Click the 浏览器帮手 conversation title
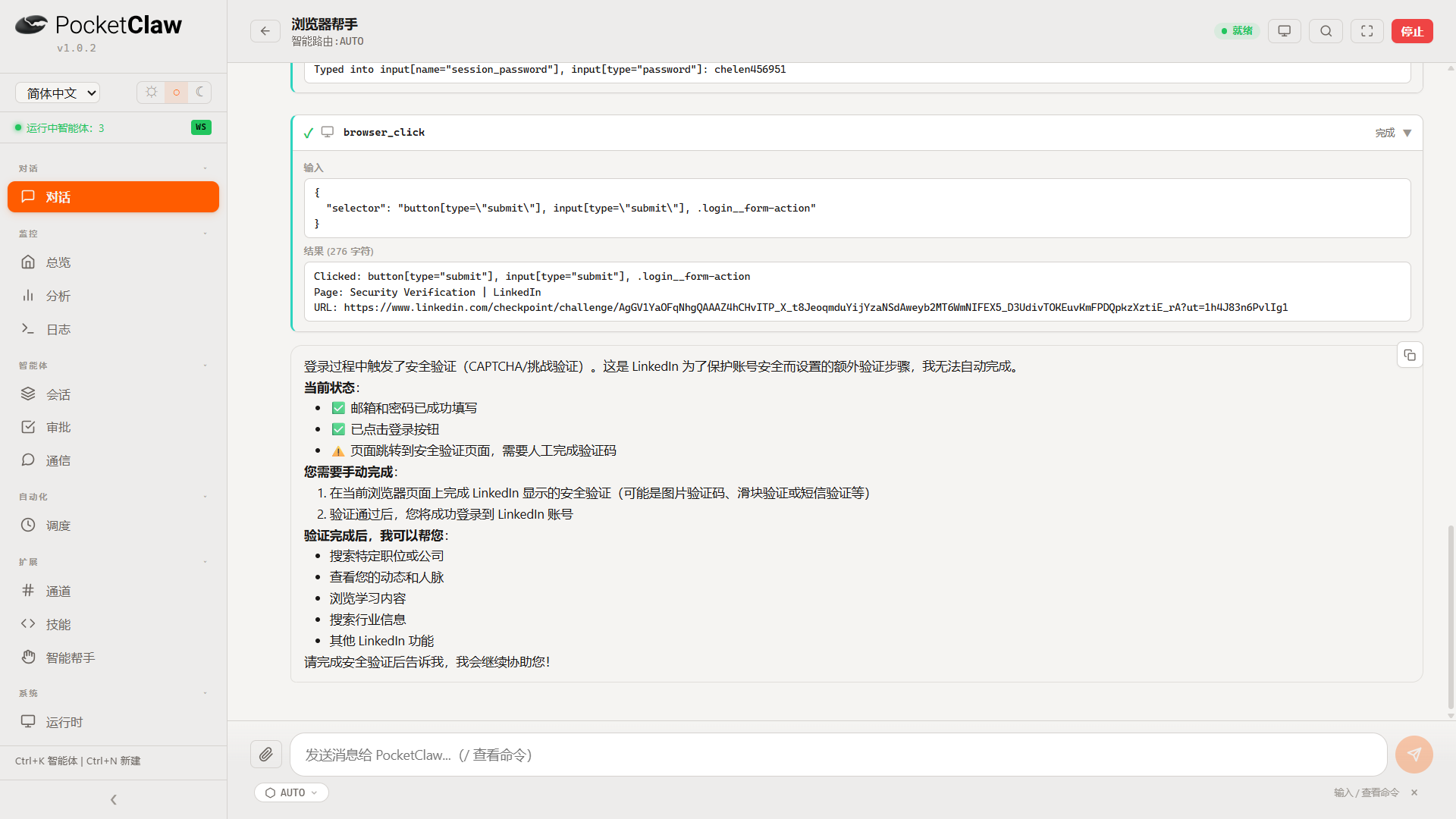Viewport: 1456px width, 819px height. pos(325,24)
